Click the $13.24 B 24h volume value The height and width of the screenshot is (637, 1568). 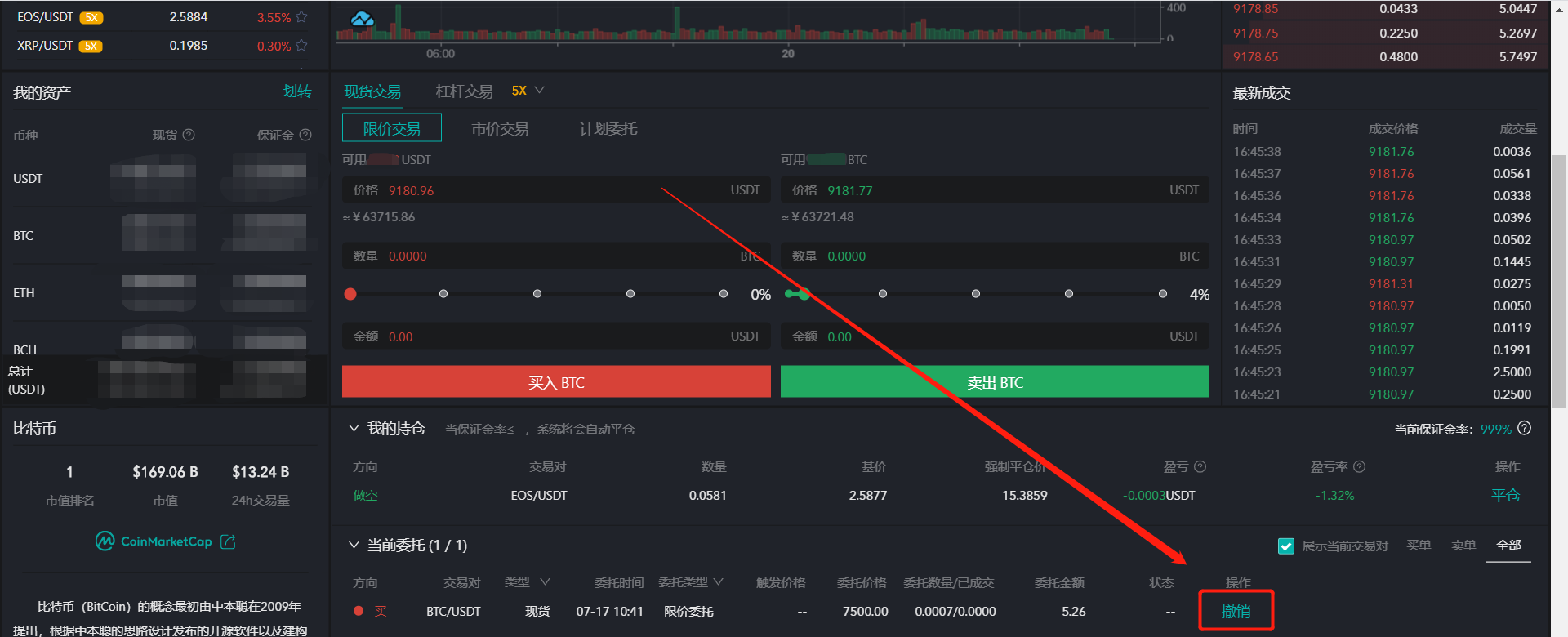[261, 472]
